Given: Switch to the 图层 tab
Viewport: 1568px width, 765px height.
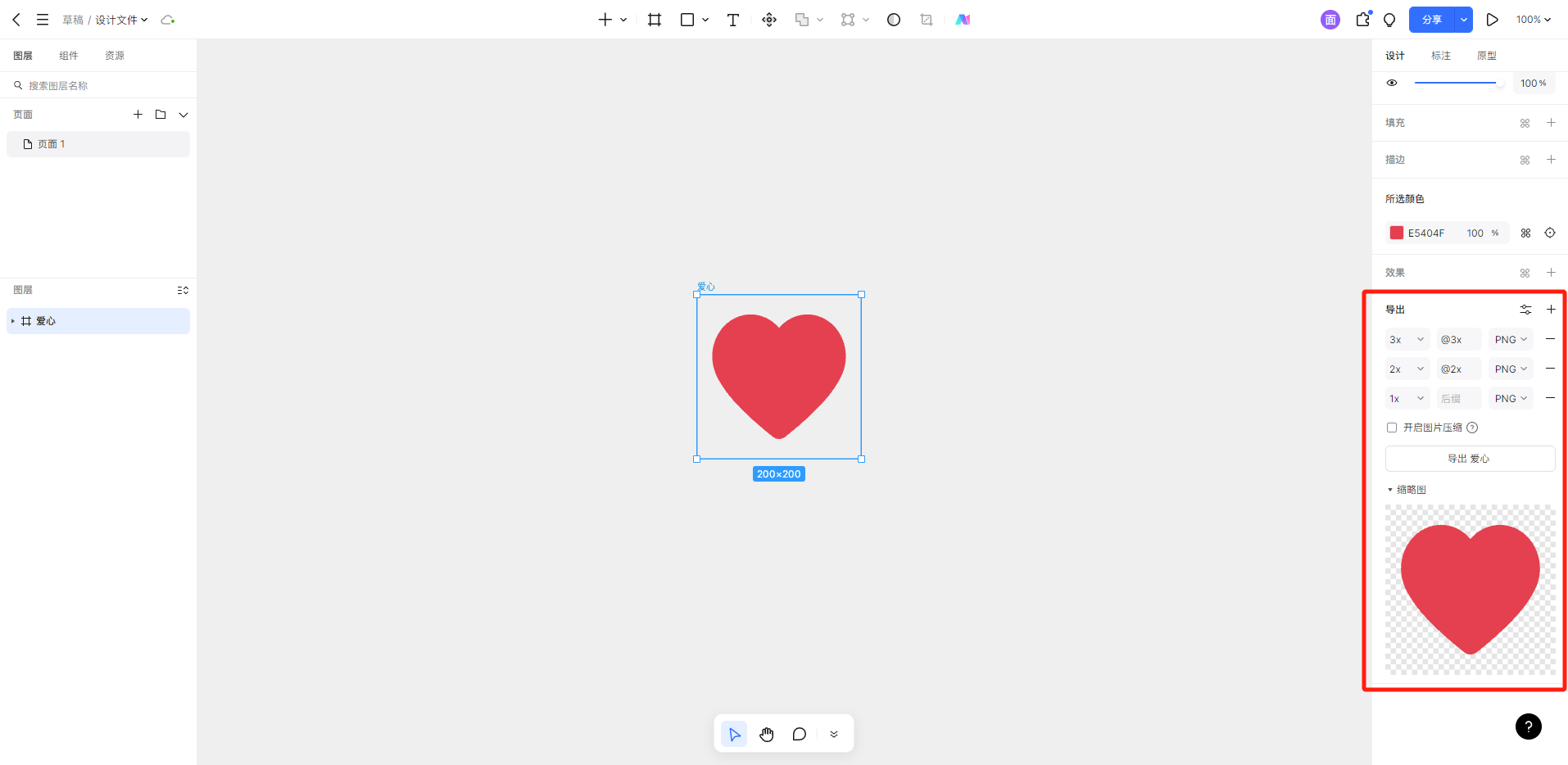Looking at the screenshot, I should pyautogui.click(x=23, y=56).
